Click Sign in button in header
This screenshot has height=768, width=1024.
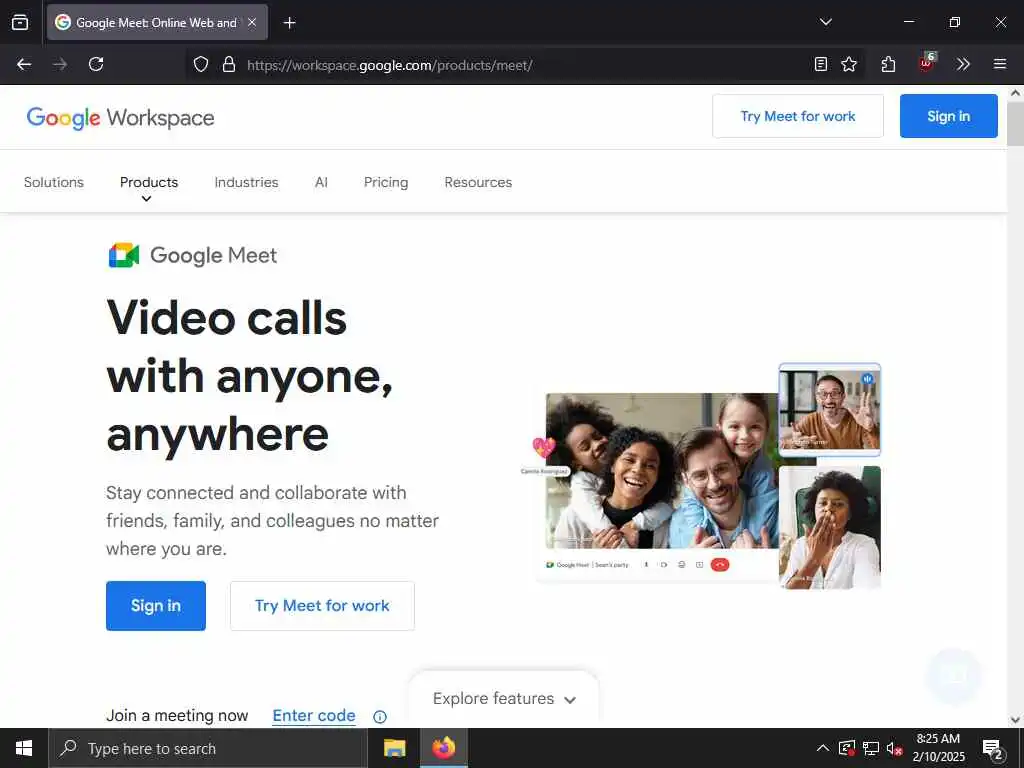(948, 116)
